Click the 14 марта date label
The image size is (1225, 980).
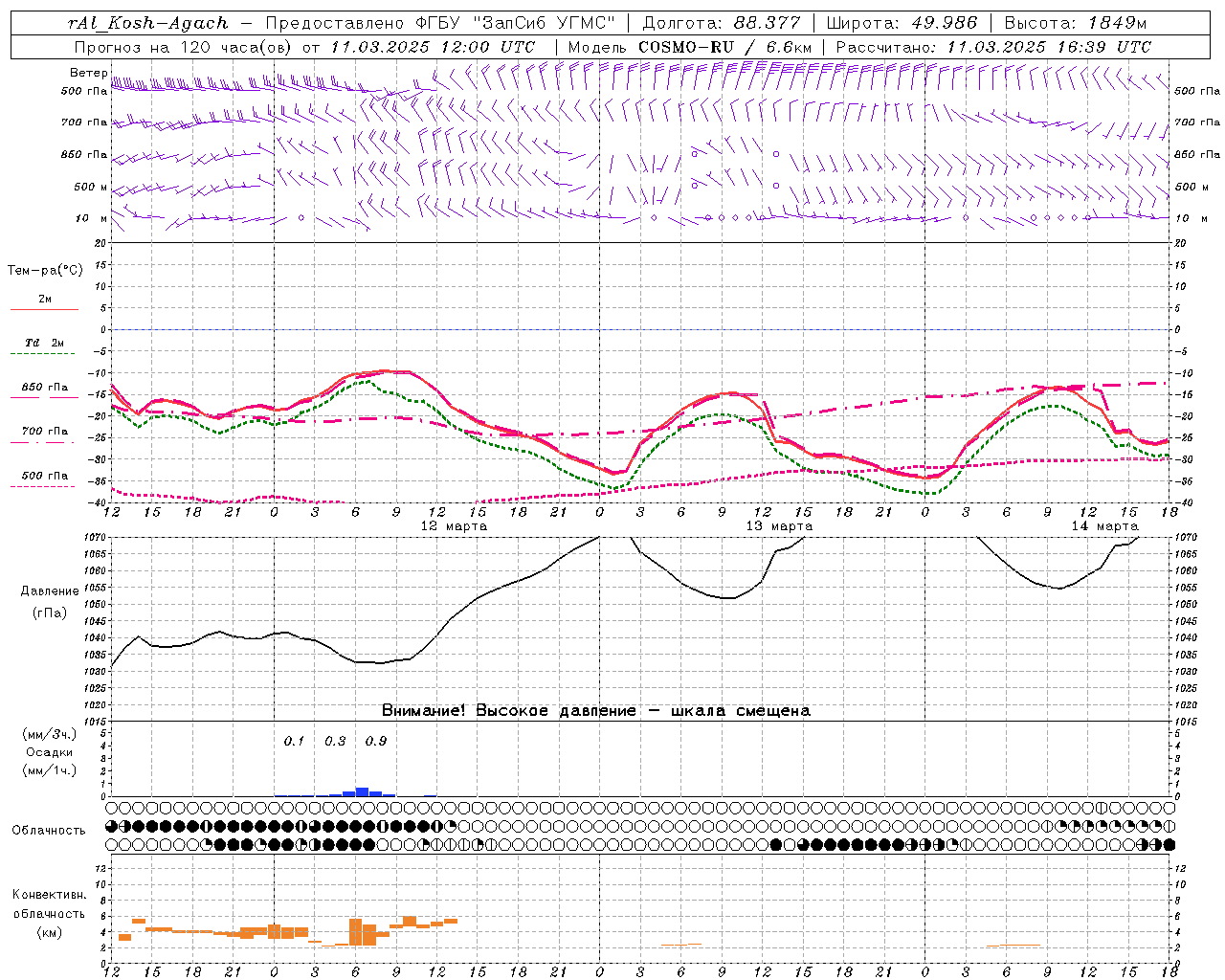coord(1104,526)
